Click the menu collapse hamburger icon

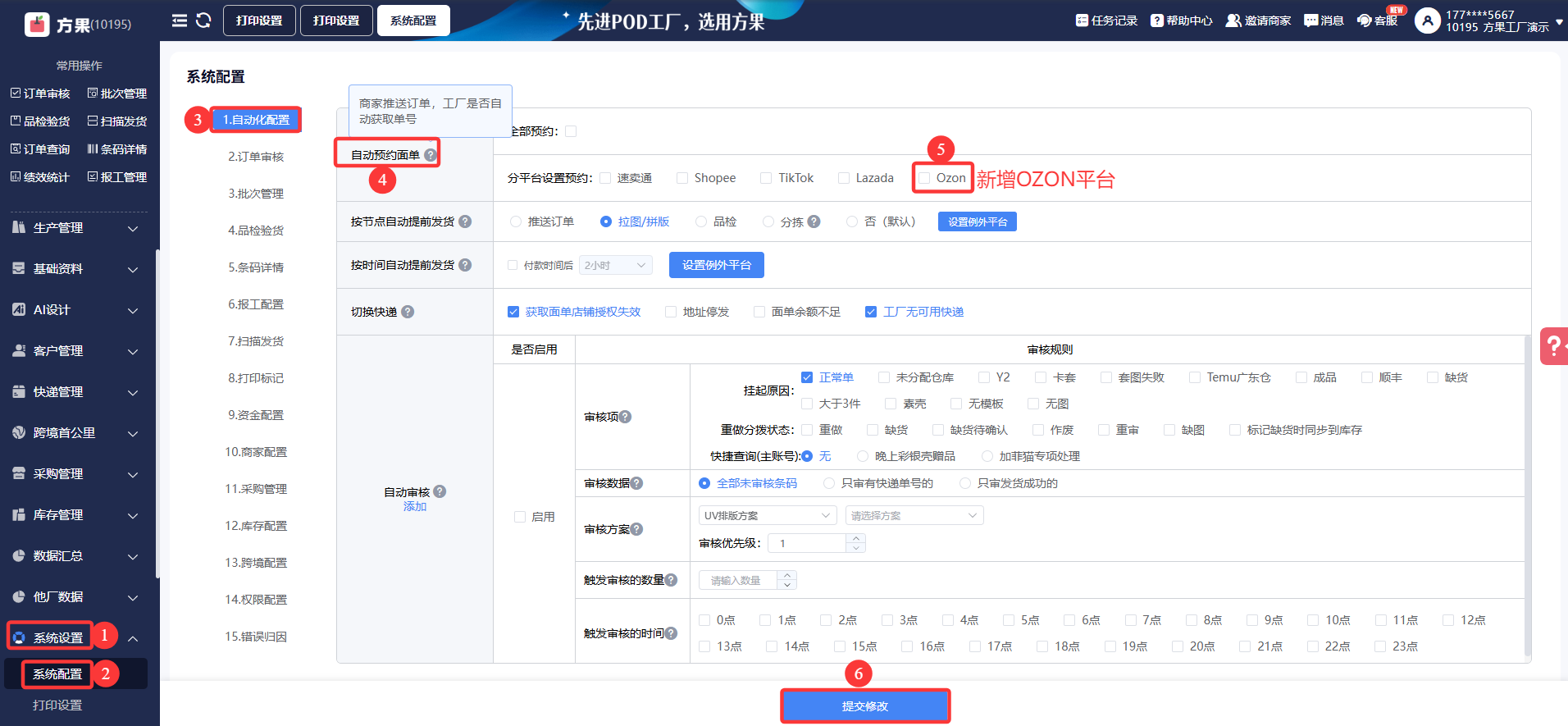point(179,21)
